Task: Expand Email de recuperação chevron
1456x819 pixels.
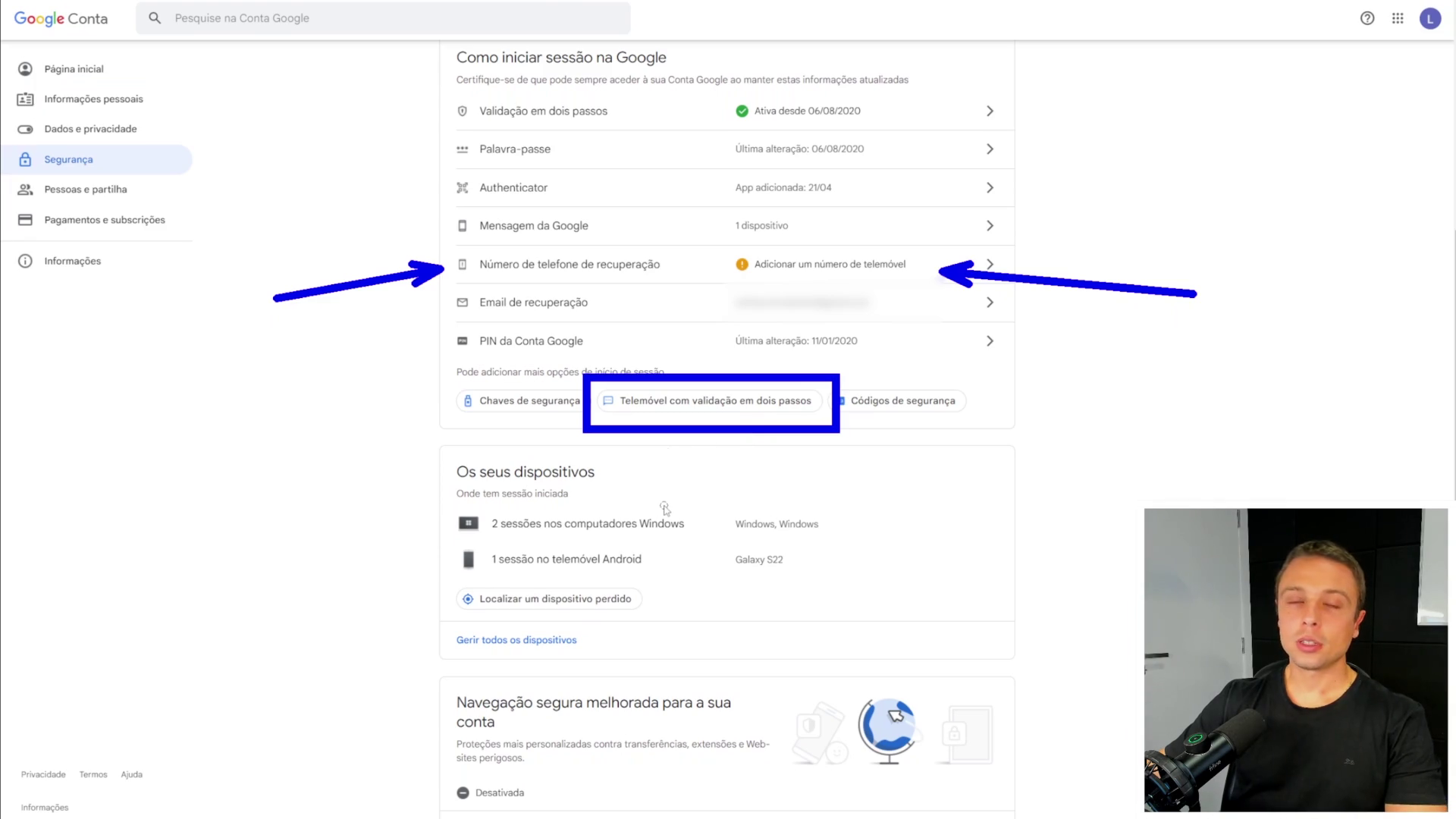Action: (x=990, y=303)
